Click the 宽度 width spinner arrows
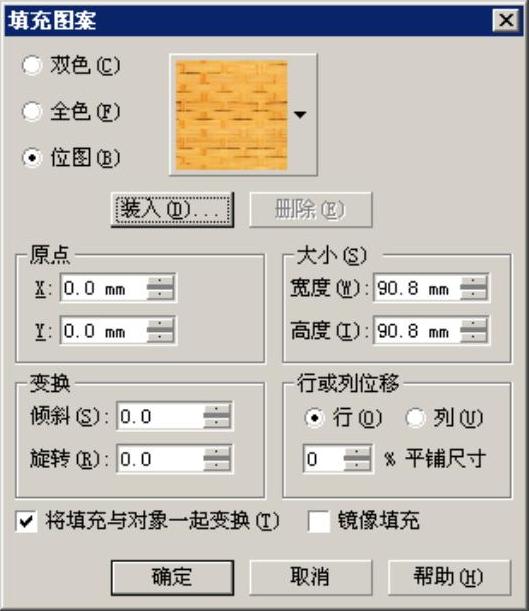The width and height of the screenshot is (529, 611). coord(473,289)
